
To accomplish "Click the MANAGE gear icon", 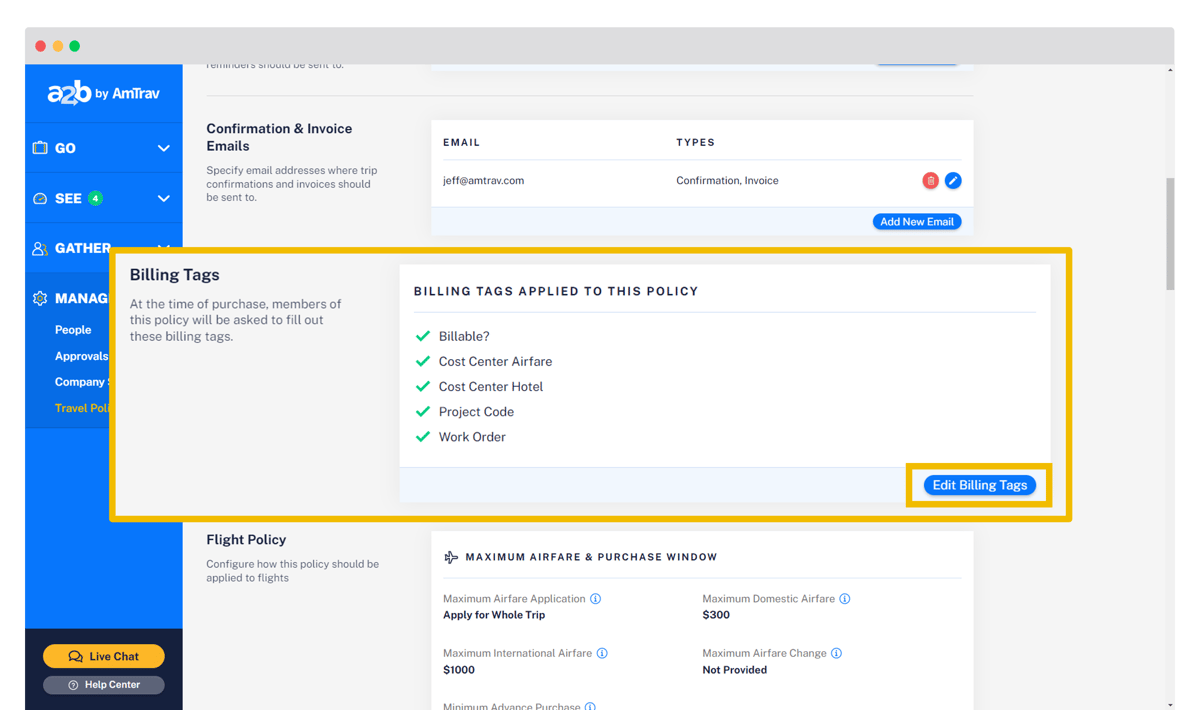I will point(40,298).
